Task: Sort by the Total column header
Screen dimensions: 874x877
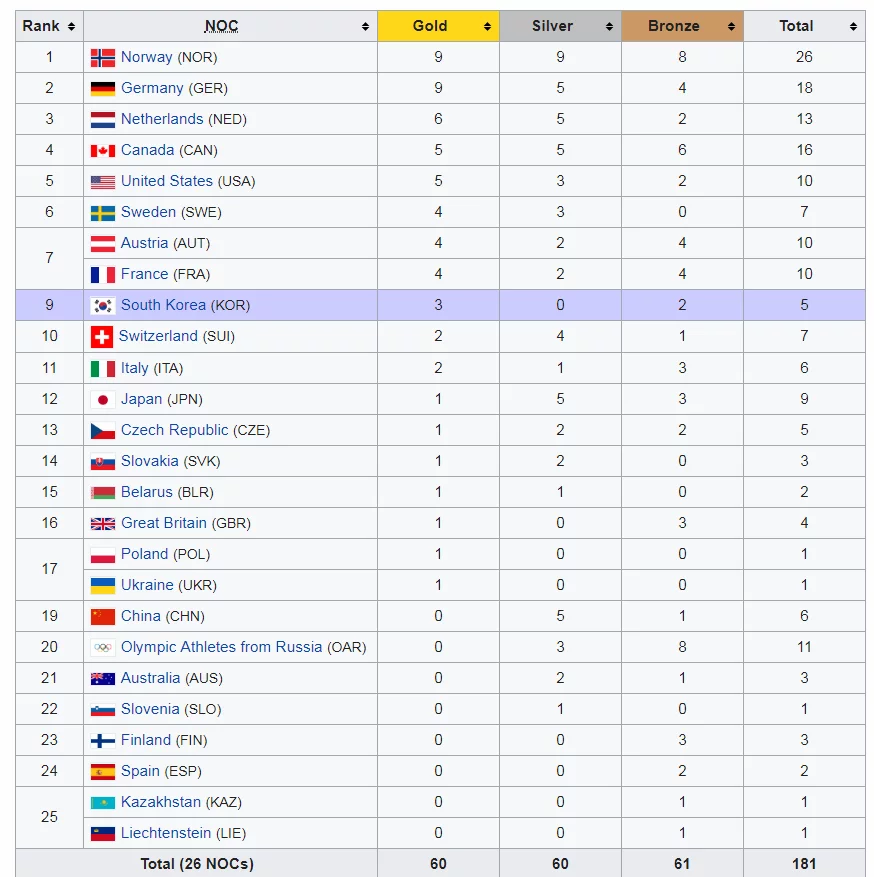Action: tap(797, 26)
